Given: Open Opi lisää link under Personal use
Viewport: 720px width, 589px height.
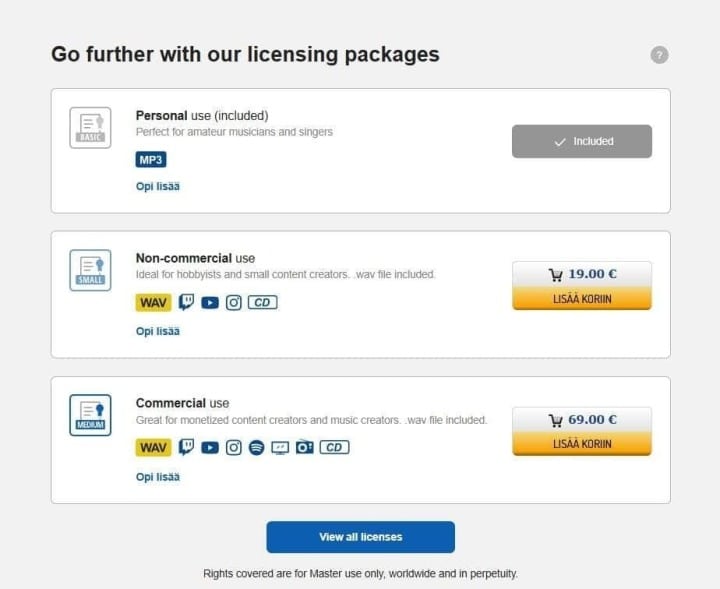Looking at the screenshot, I should (x=158, y=186).
